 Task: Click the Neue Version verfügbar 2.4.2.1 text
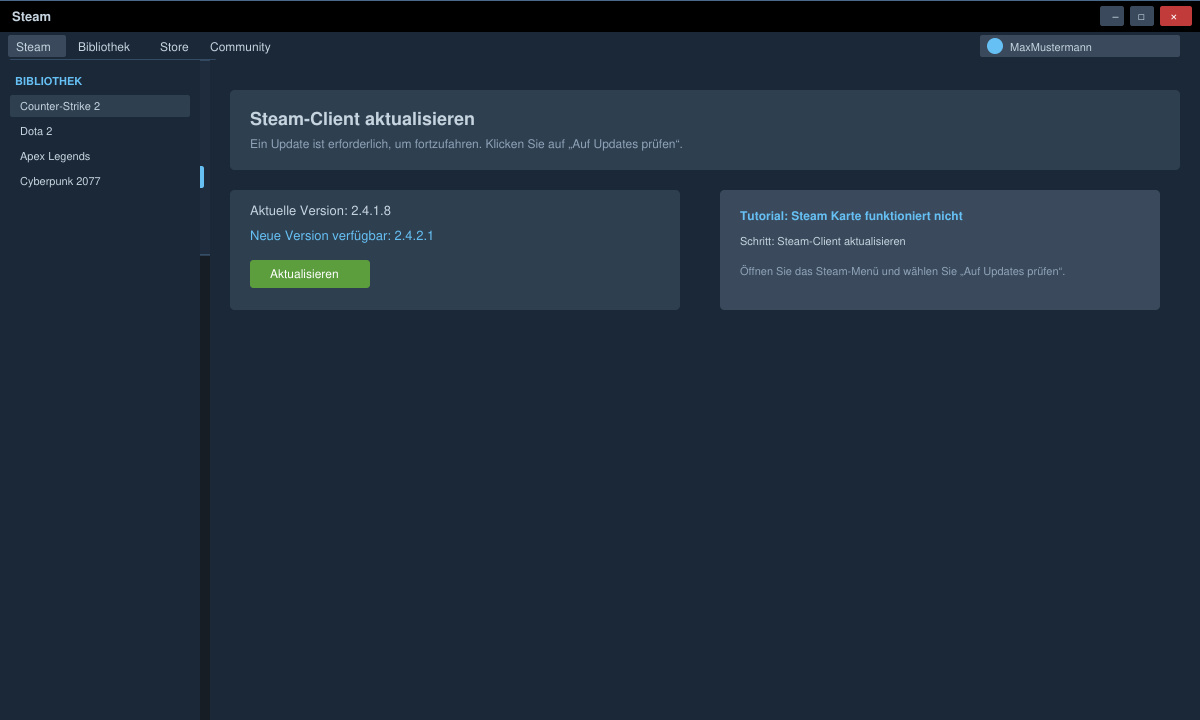click(x=341, y=236)
